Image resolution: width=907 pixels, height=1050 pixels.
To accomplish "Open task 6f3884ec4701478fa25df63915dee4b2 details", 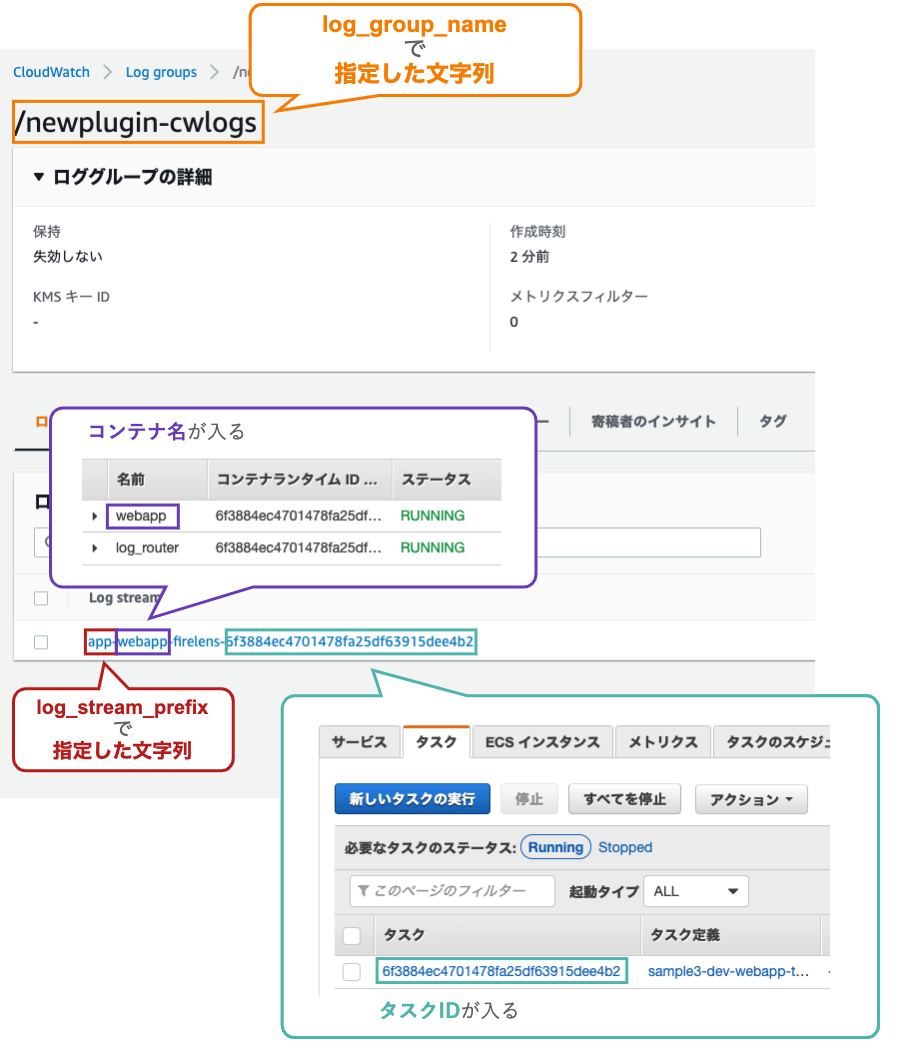I will point(502,971).
